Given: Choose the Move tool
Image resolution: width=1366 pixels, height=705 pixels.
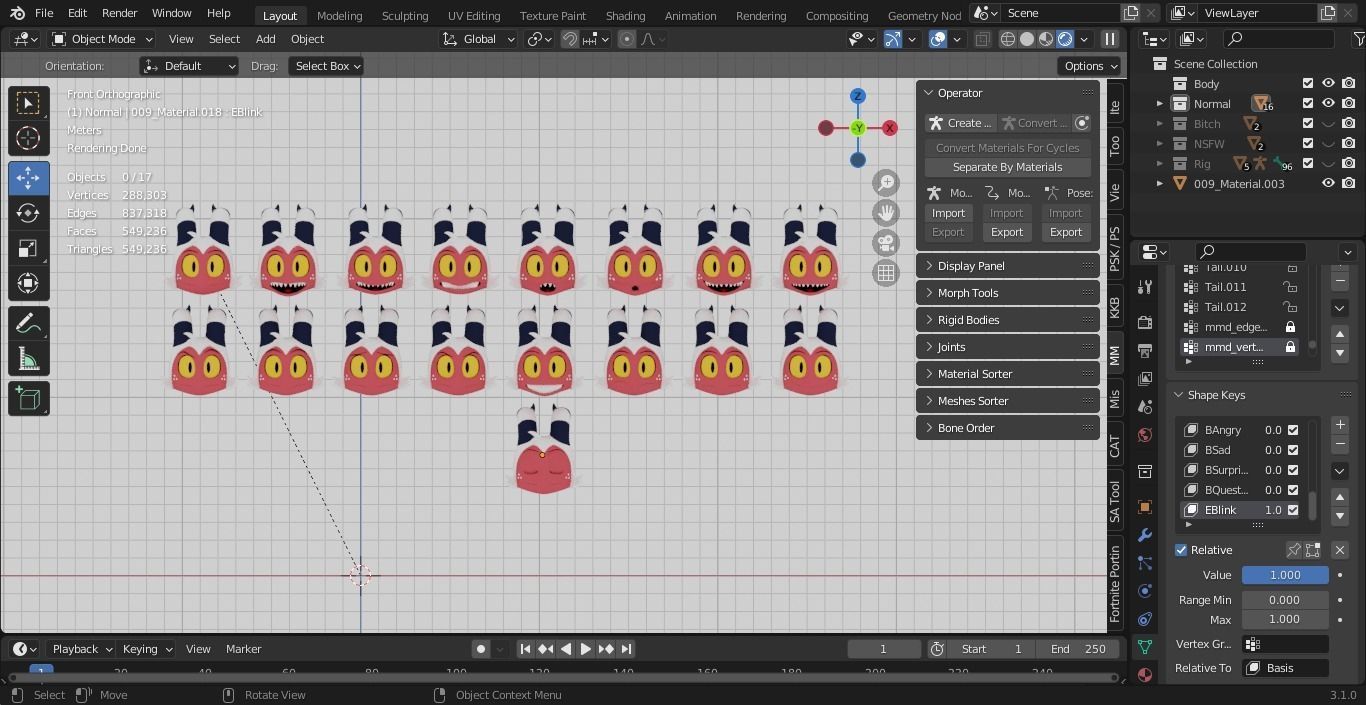Looking at the screenshot, I should (x=29, y=178).
